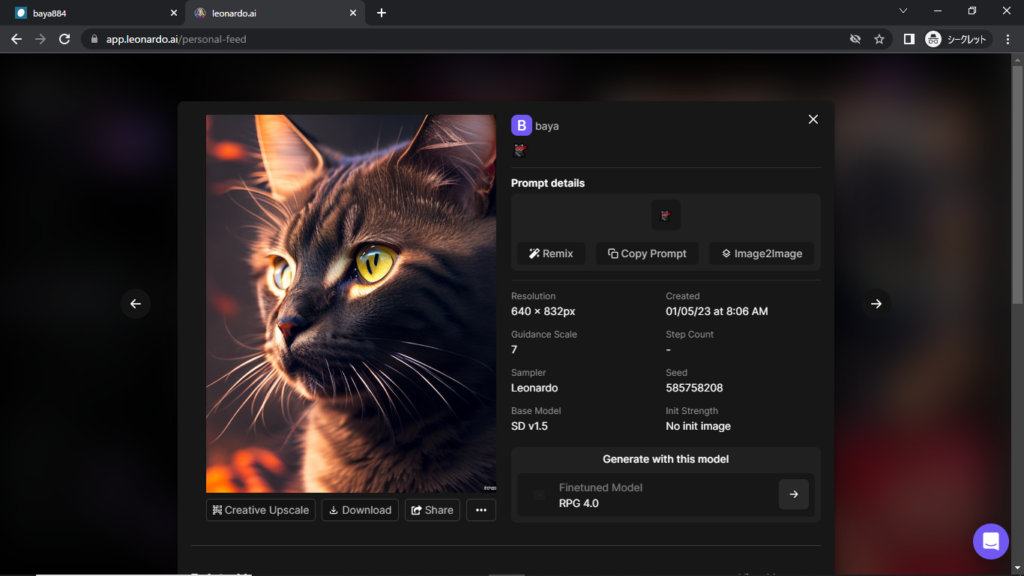The width and height of the screenshot is (1024, 576).
Task: Click the baya user avatar
Action: (x=521, y=125)
